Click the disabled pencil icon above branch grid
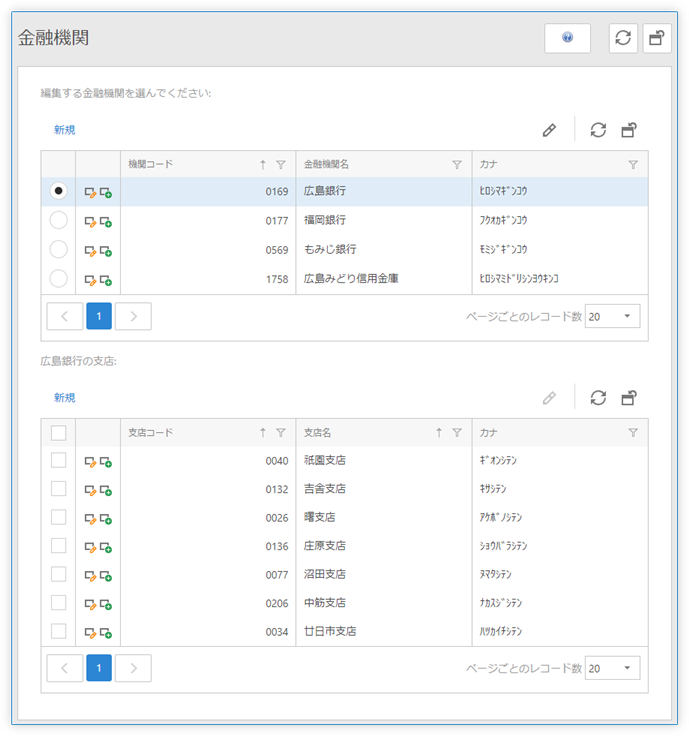The width and height of the screenshot is (689, 736). pyautogui.click(x=549, y=398)
